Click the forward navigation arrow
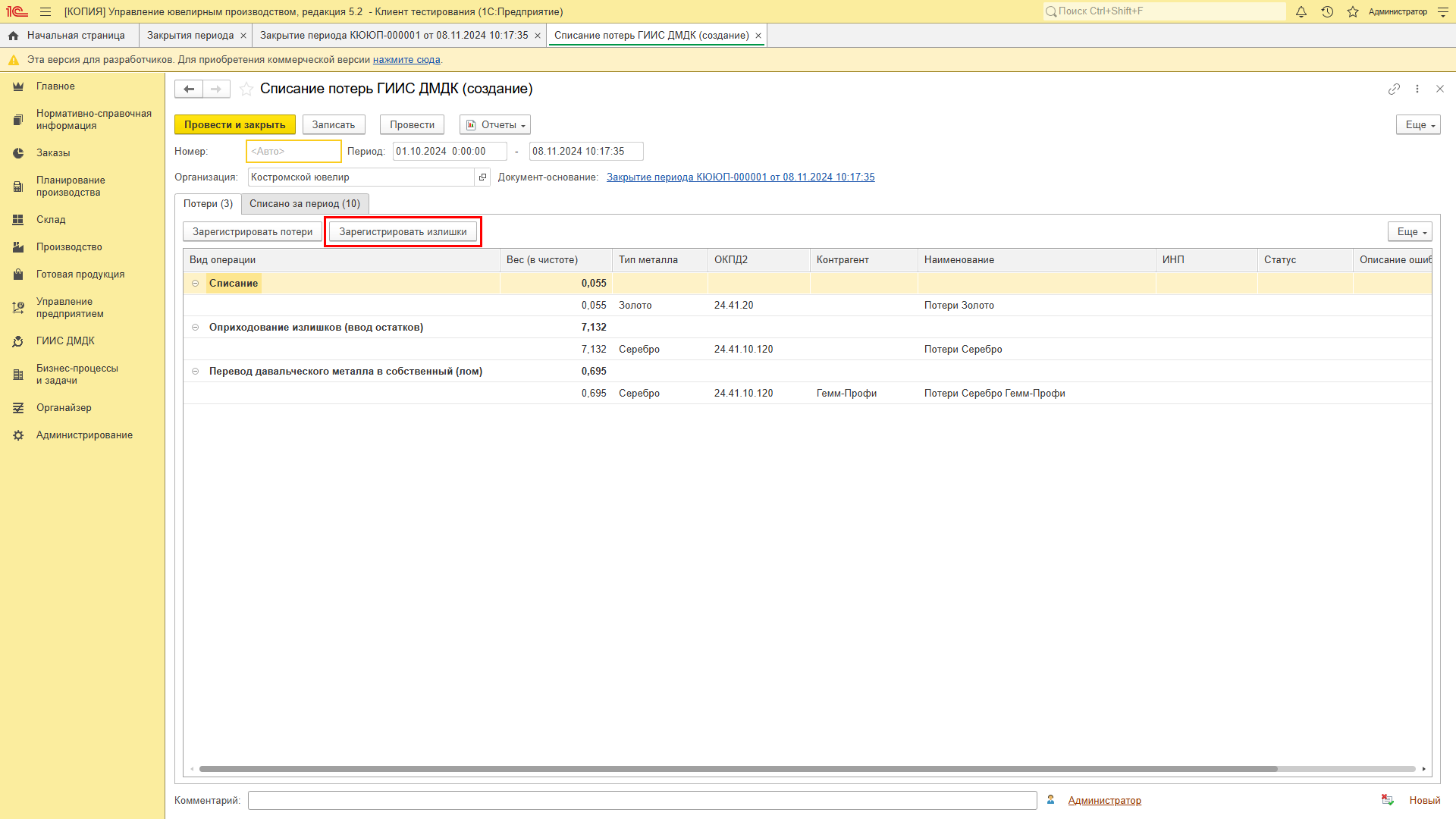The image size is (1456, 819). [x=216, y=89]
